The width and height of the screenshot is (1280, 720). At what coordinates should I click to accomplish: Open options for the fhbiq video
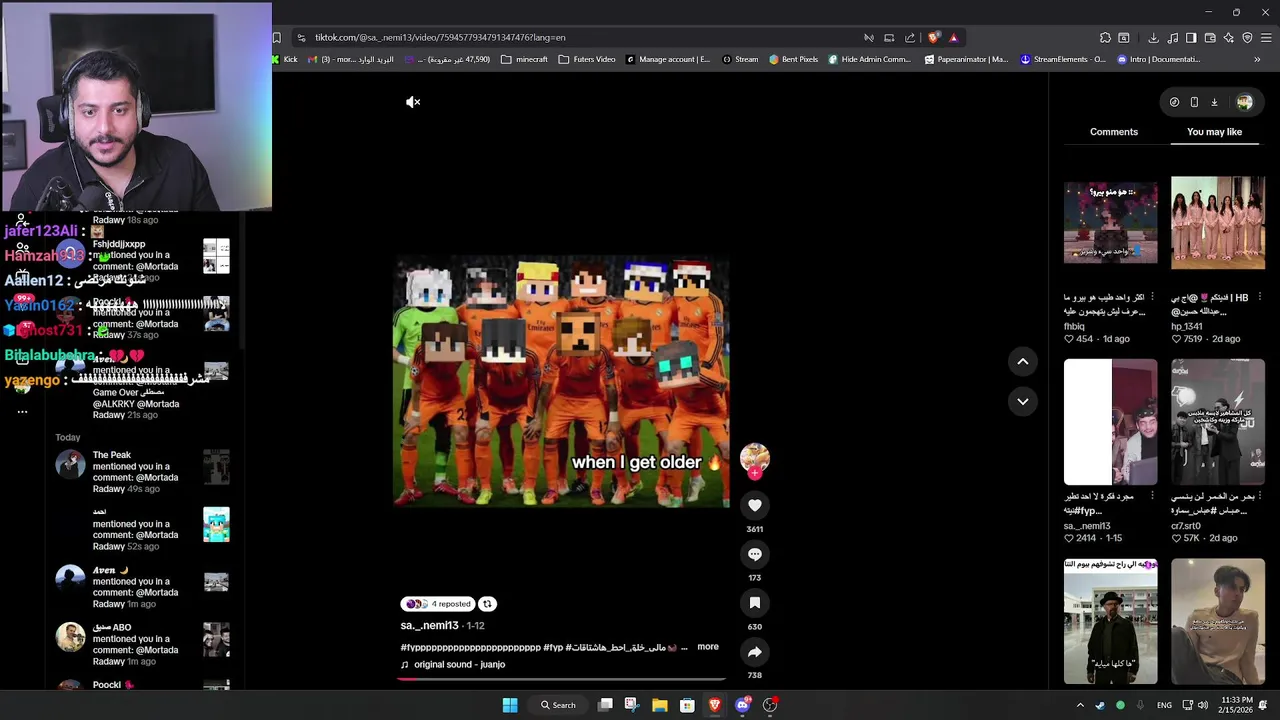[1153, 297]
